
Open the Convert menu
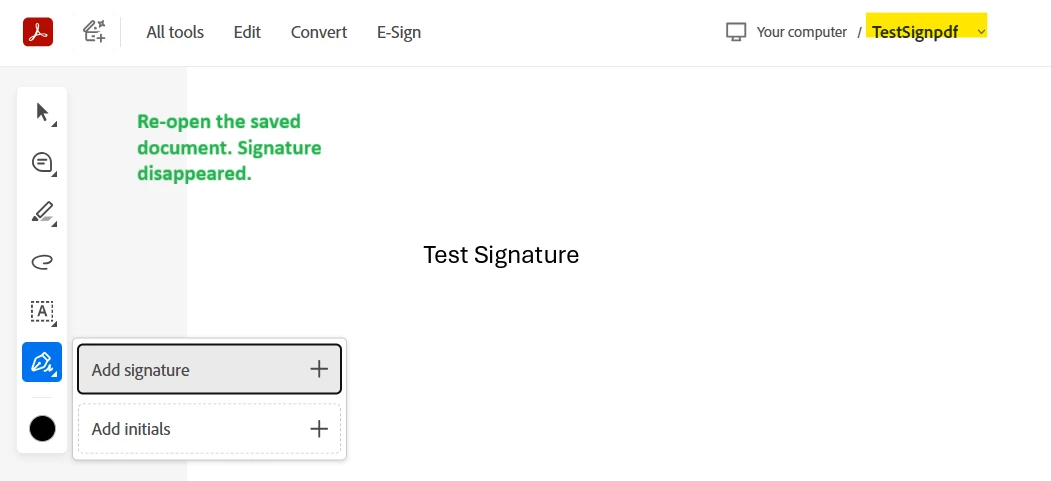pyautogui.click(x=319, y=32)
